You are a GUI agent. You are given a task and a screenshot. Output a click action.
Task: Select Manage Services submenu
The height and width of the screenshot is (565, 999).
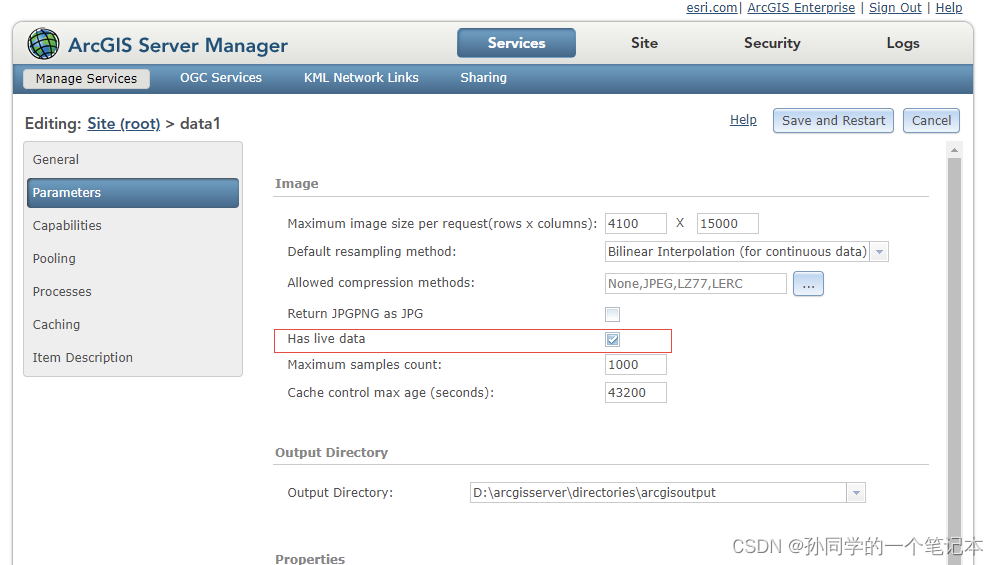[86, 78]
